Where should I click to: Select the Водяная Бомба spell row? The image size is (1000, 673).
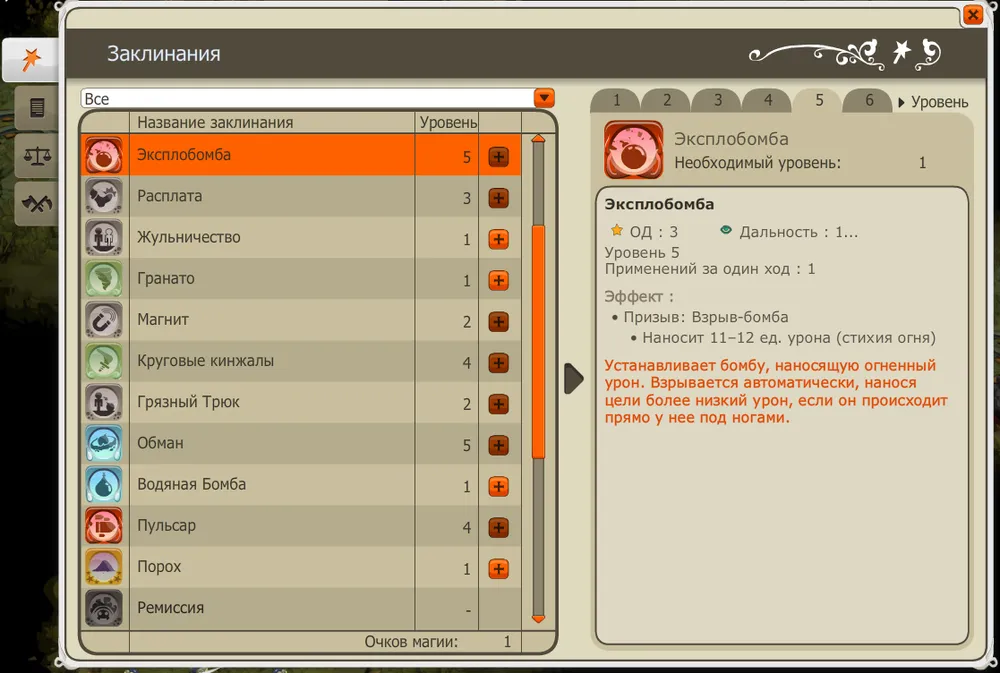tap(301, 484)
